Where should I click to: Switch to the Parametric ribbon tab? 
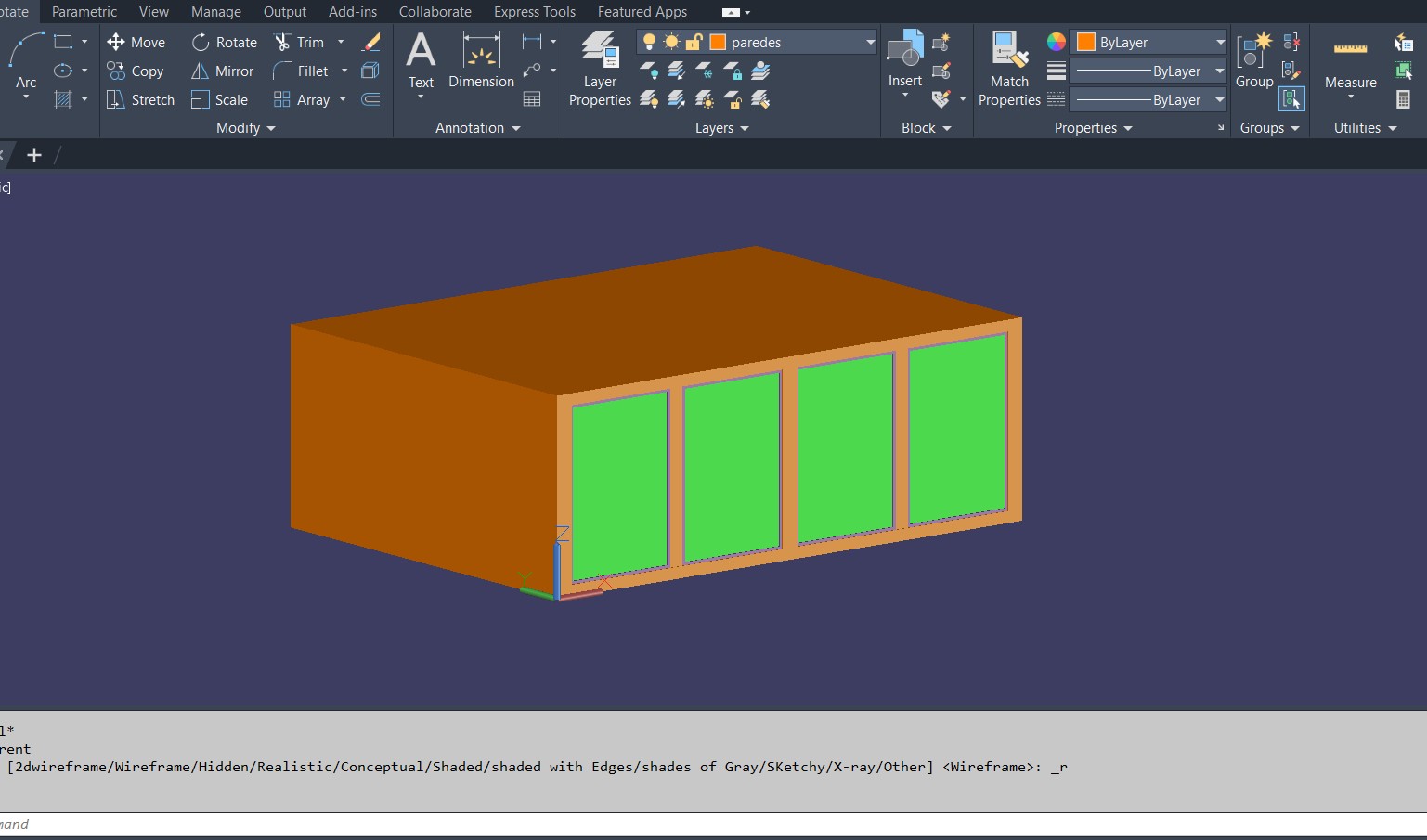pyautogui.click(x=84, y=12)
